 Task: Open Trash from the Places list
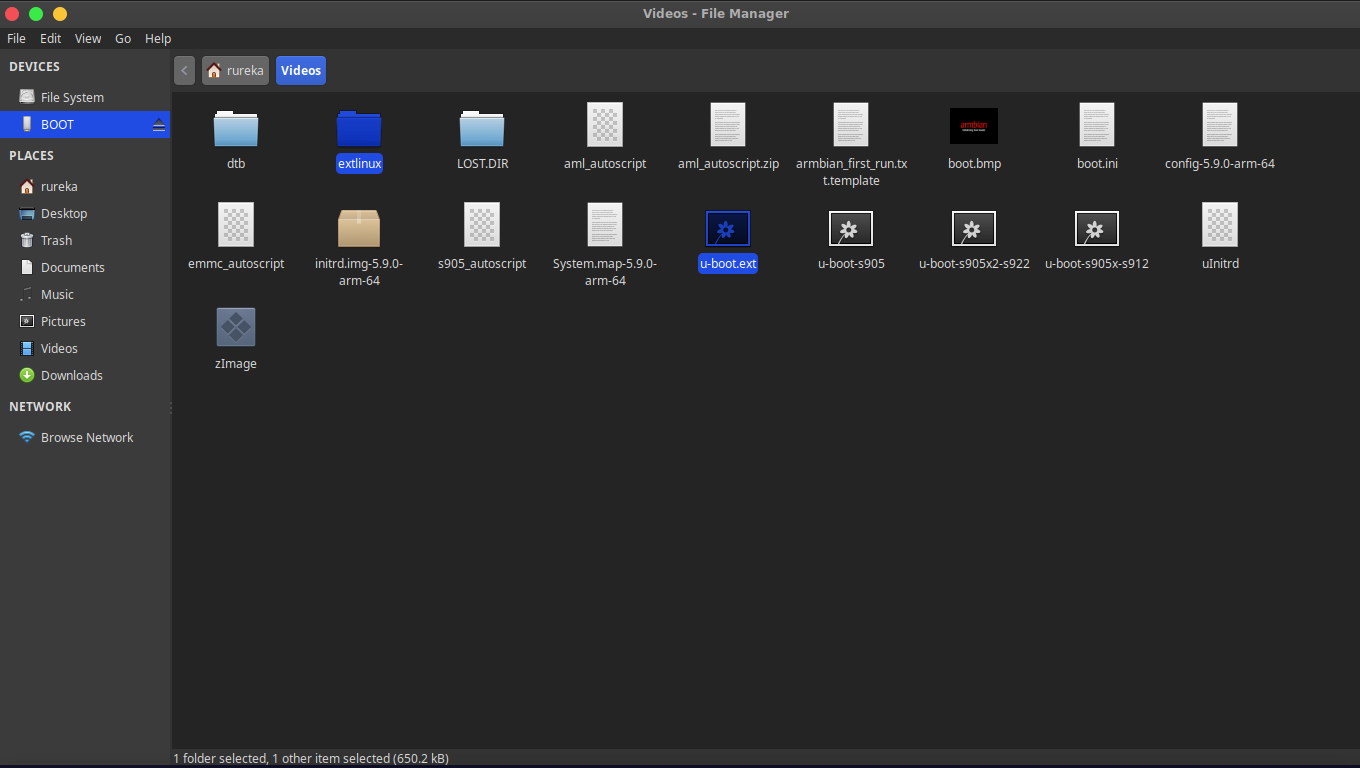click(56, 241)
